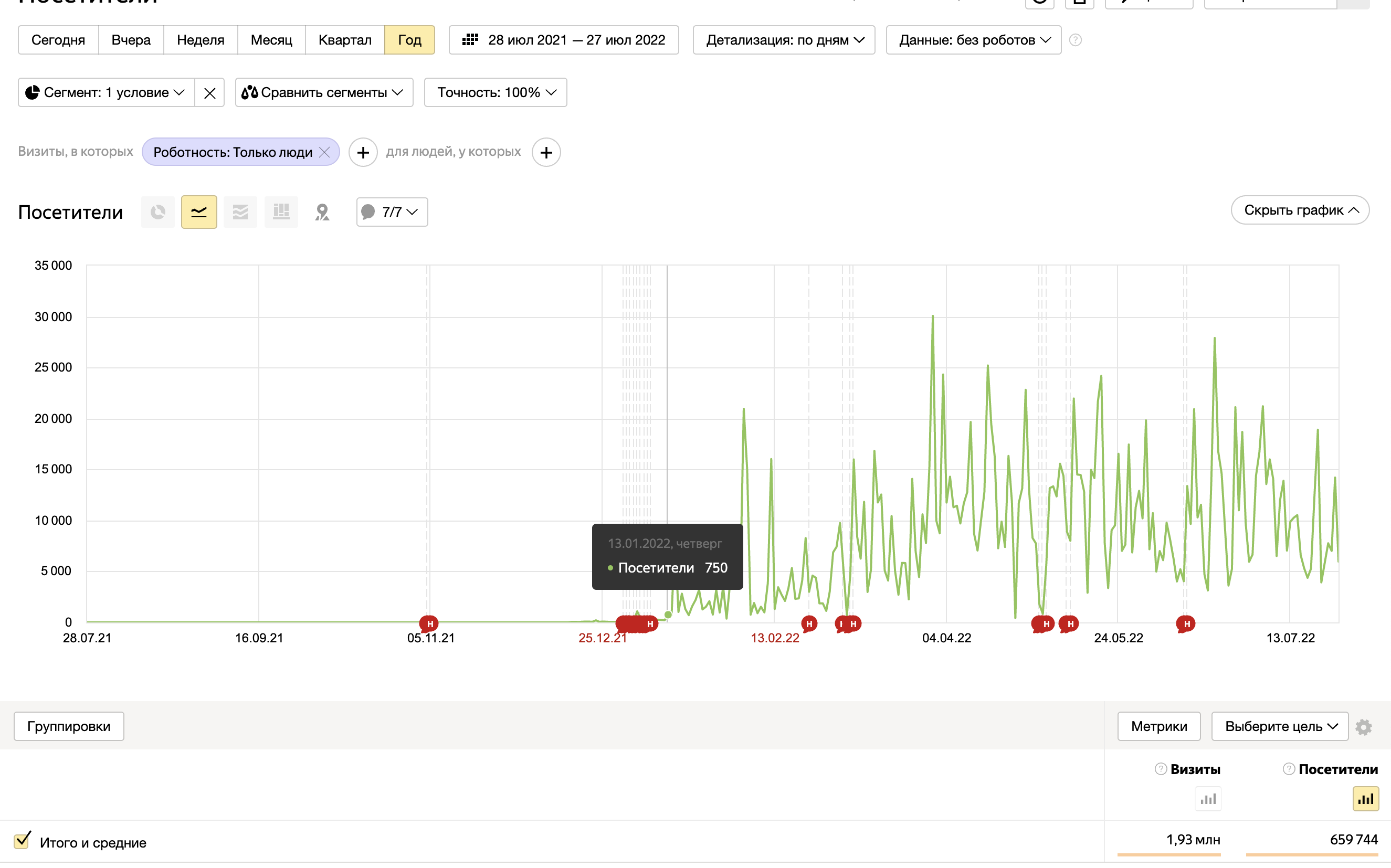The width and height of the screenshot is (1391, 868).
Task: Expand the Точность: 100% dropdown
Action: (496, 92)
